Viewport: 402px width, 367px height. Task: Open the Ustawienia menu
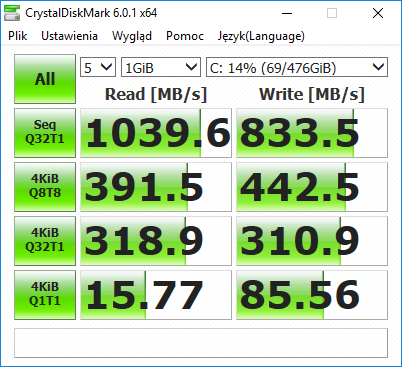(x=69, y=36)
